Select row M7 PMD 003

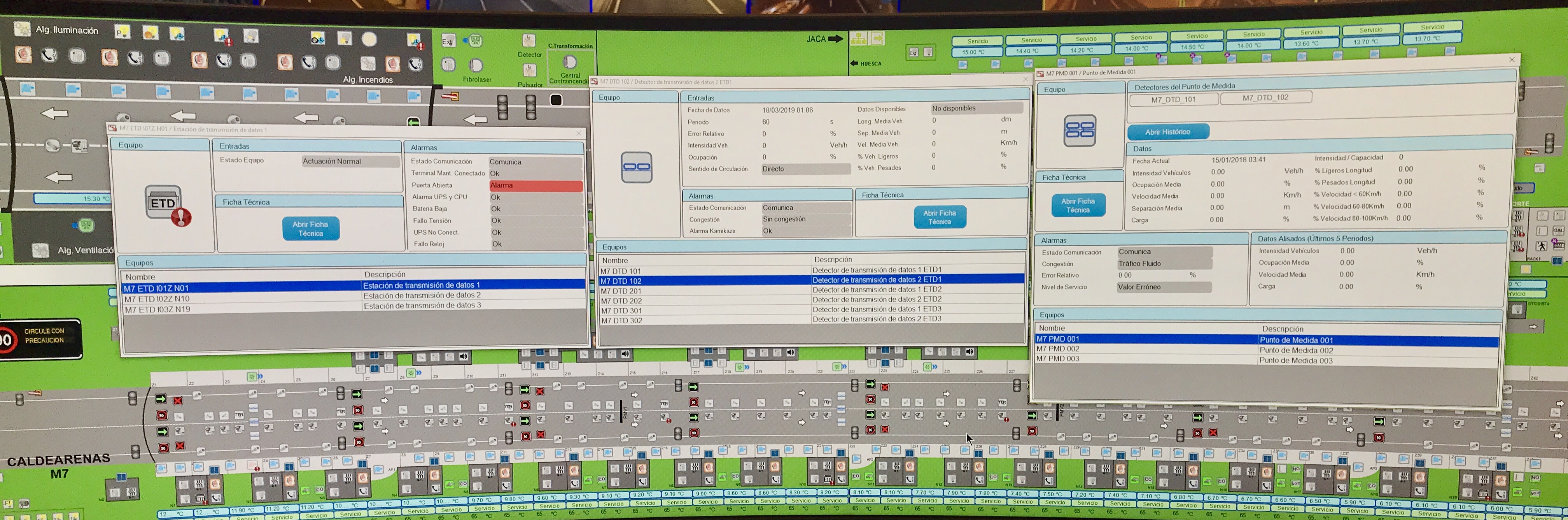[x=1267, y=360]
